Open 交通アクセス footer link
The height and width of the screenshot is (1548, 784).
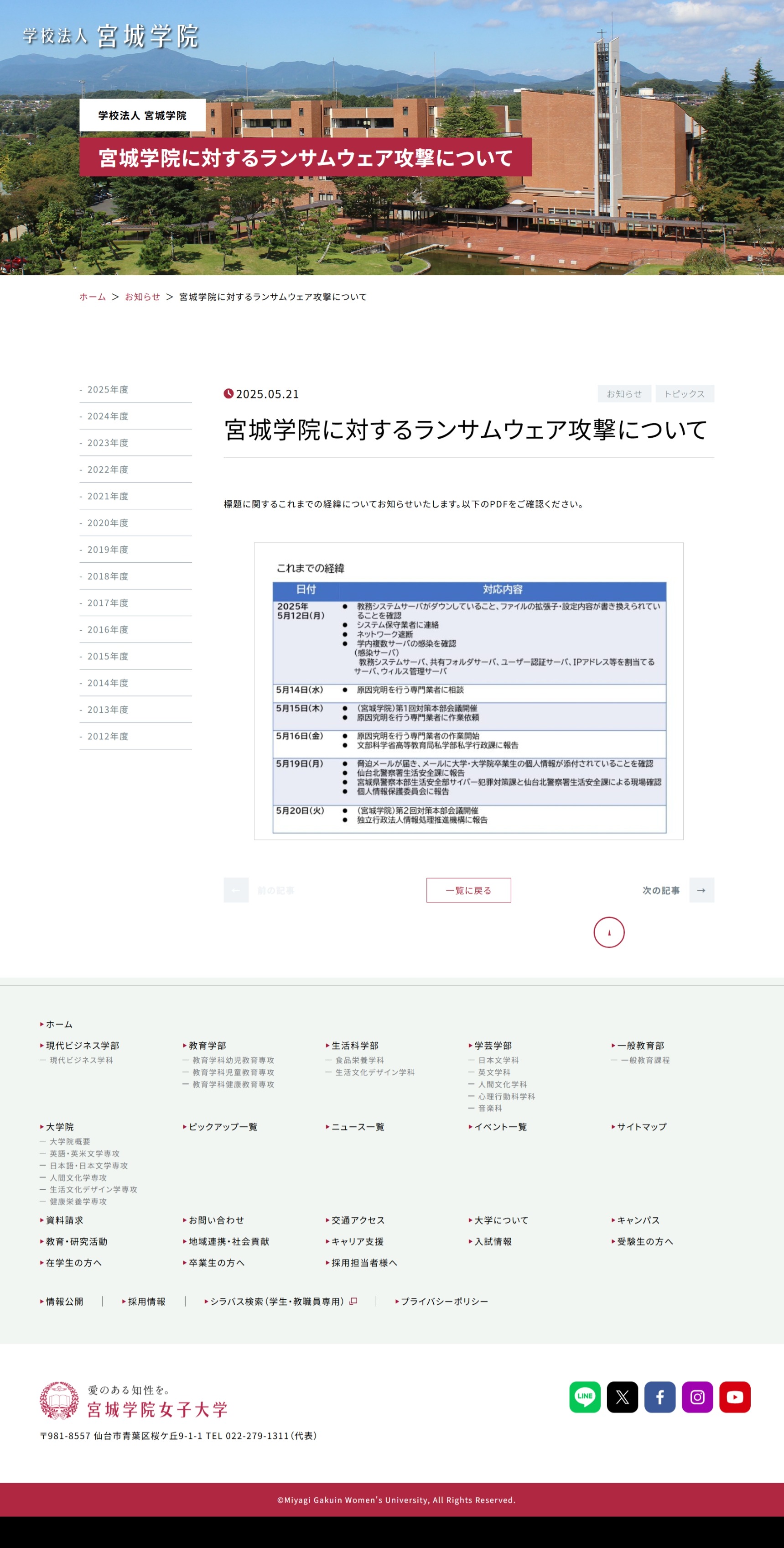coord(355,1220)
